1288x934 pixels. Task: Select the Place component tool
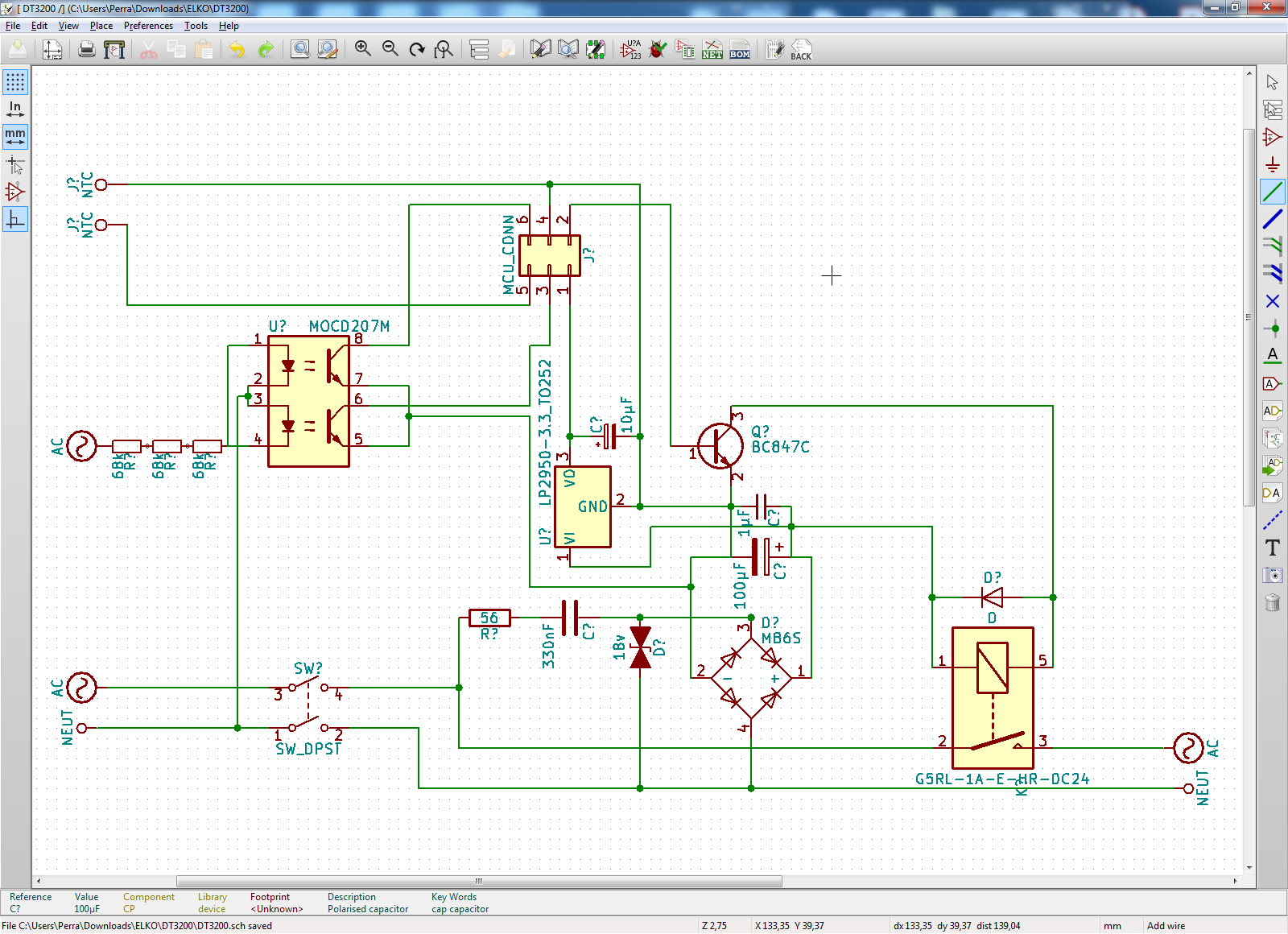pyautogui.click(x=1272, y=137)
